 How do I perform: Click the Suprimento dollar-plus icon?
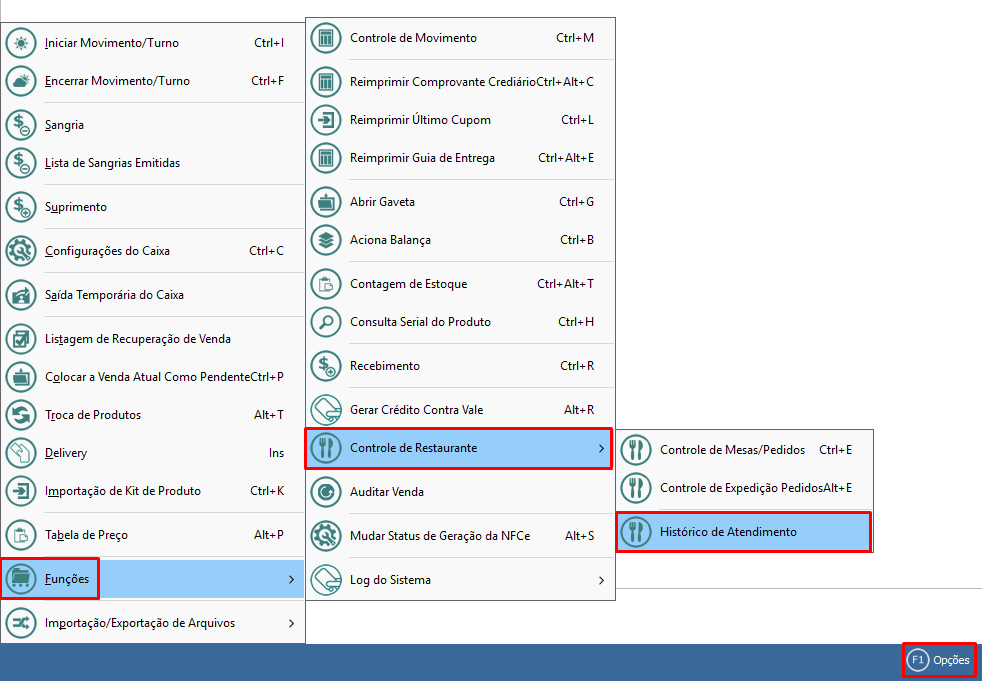point(21,208)
